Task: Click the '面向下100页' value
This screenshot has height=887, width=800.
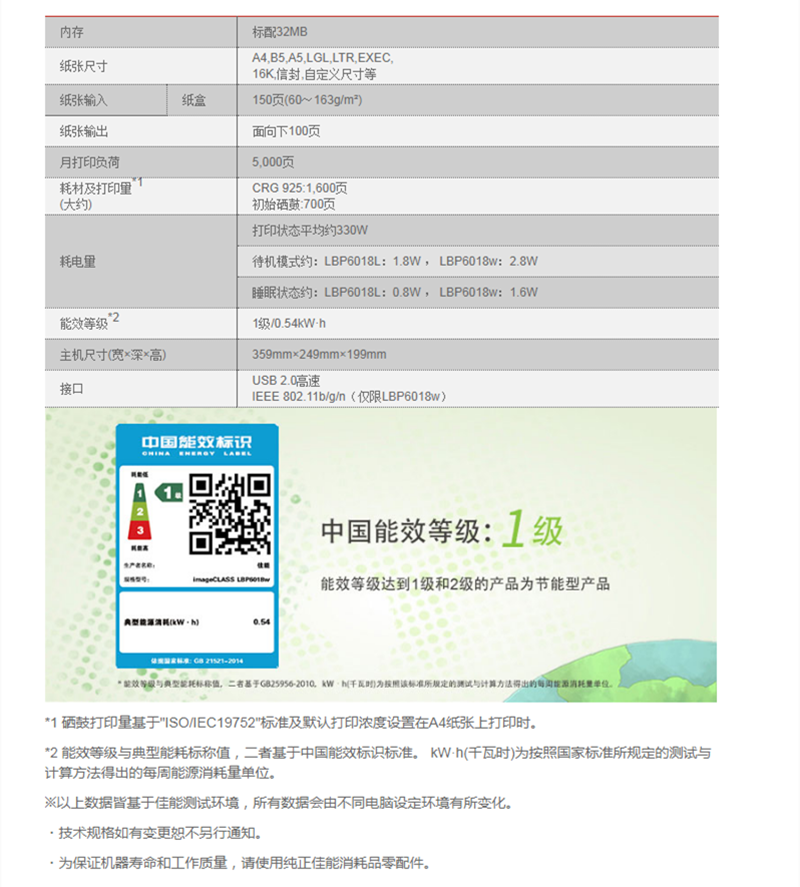Action: [286, 131]
